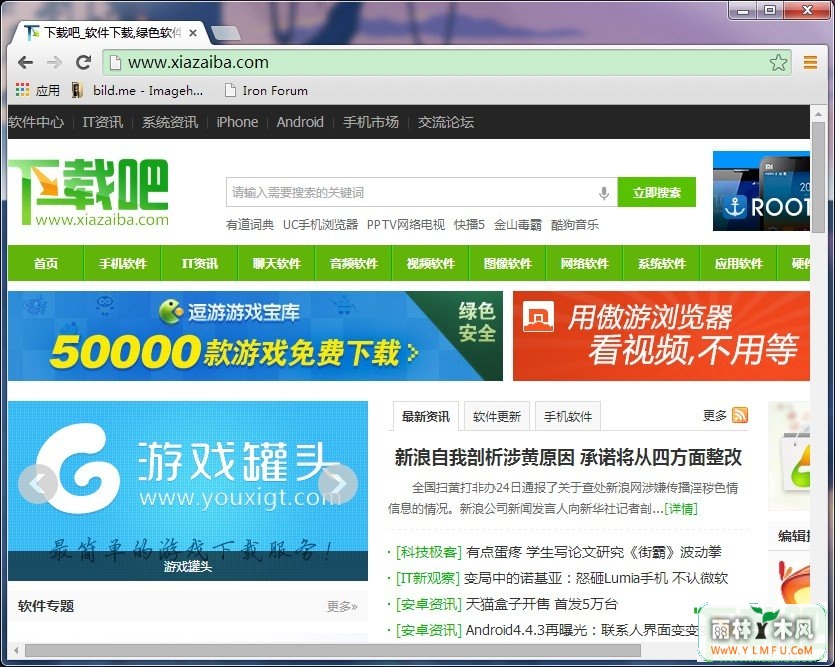Screen dimensions: 835x667
Task: Select 网络软件 in the green navigation bar
Action: click(x=584, y=263)
